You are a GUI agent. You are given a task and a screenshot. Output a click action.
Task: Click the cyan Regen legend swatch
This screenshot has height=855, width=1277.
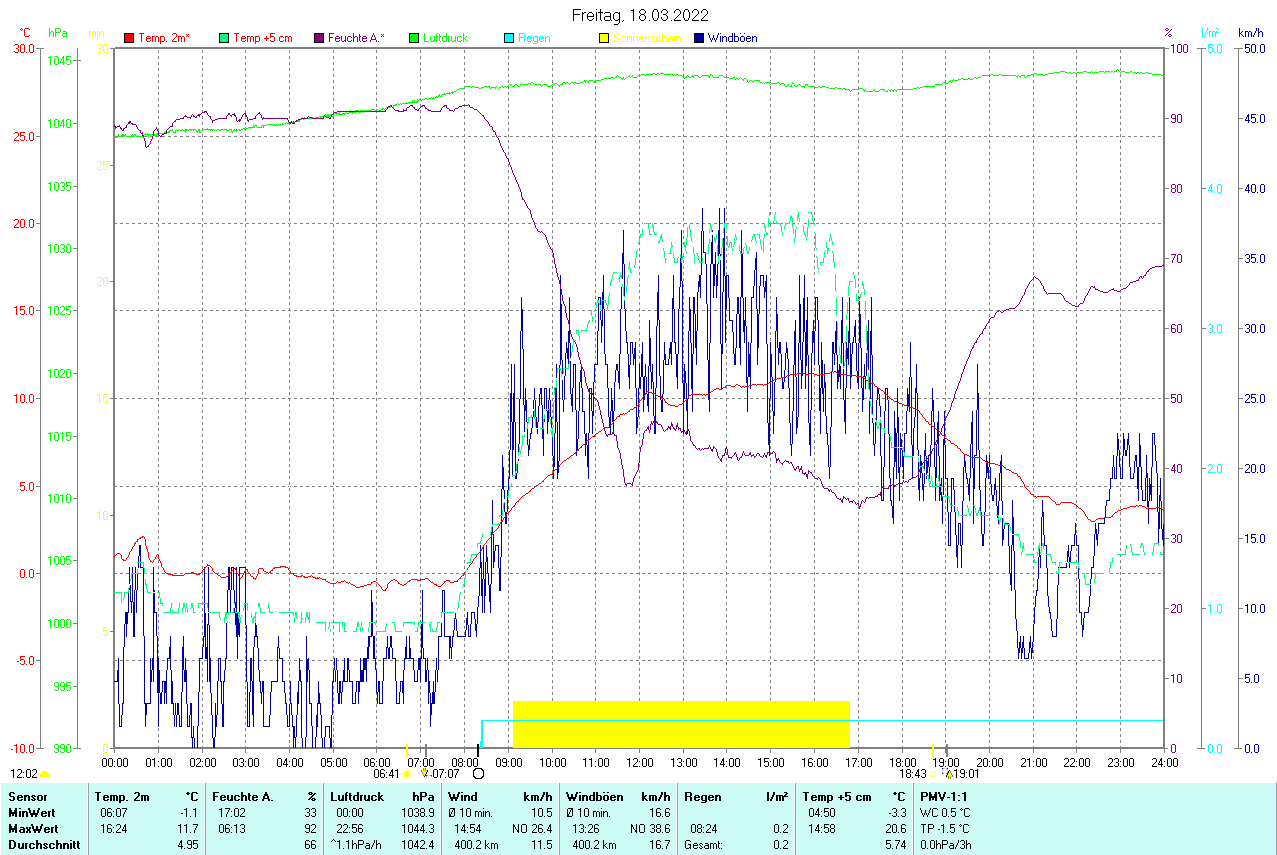tap(509, 38)
